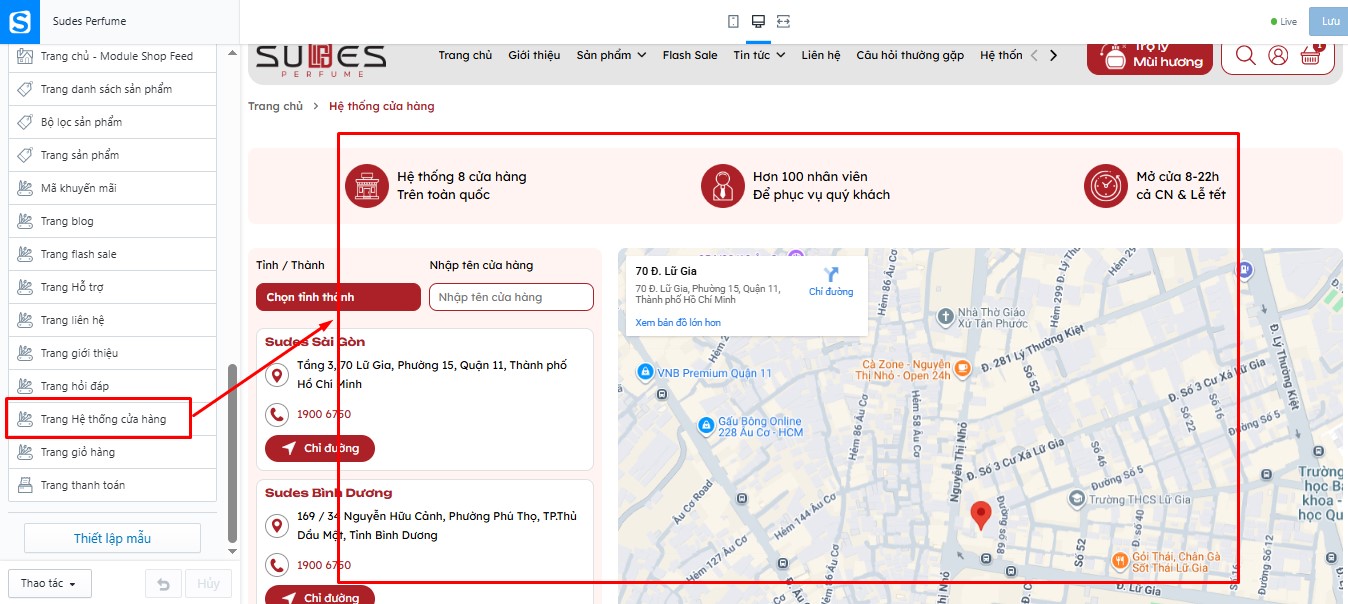
Task: Expand the Sản phẩm menu dropdown
Action: [611, 55]
